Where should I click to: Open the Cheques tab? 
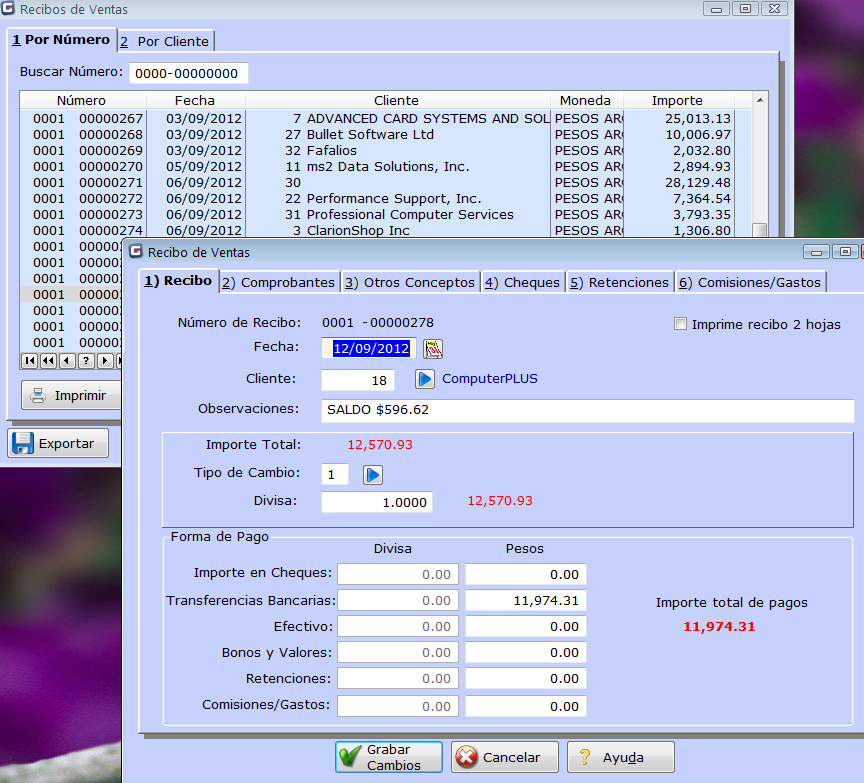pos(522,282)
